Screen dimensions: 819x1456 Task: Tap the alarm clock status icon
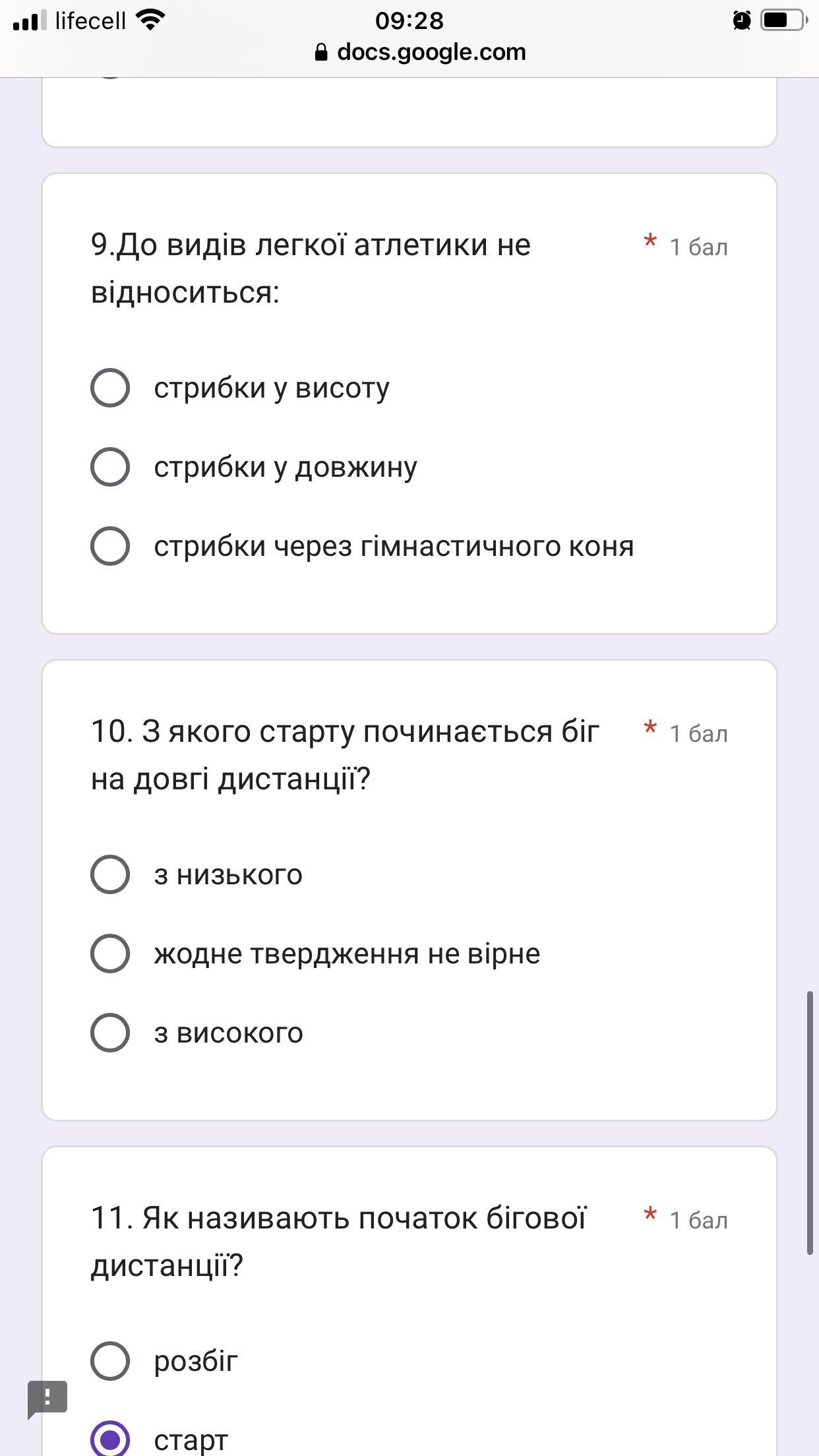pos(742,20)
